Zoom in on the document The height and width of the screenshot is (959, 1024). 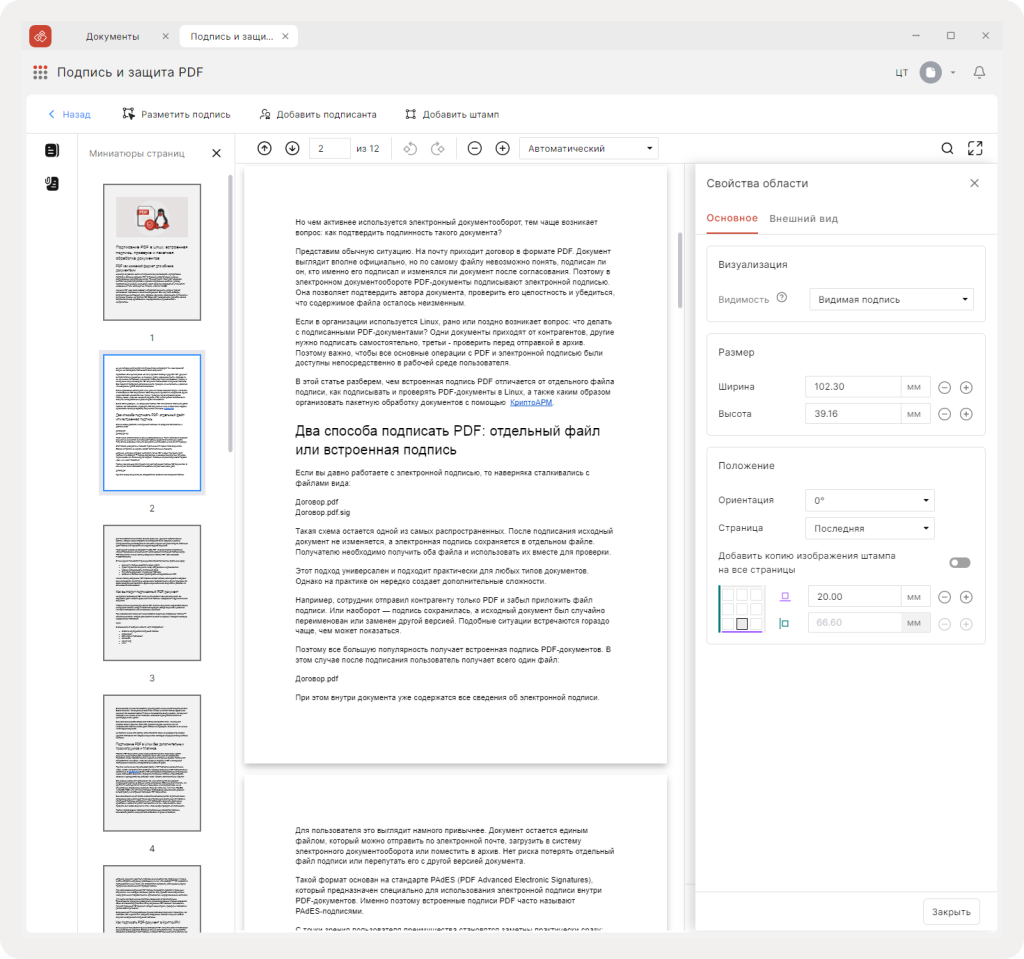[x=502, y=148]
